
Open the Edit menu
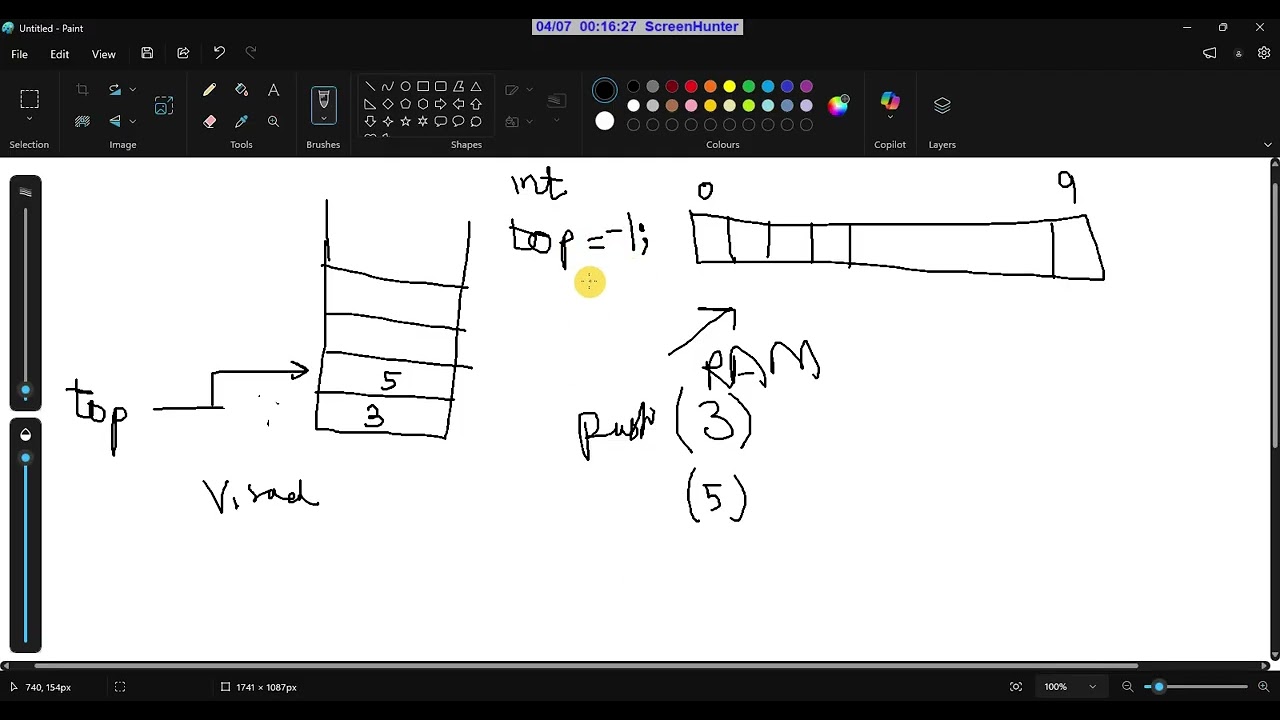tap(59, 54)
